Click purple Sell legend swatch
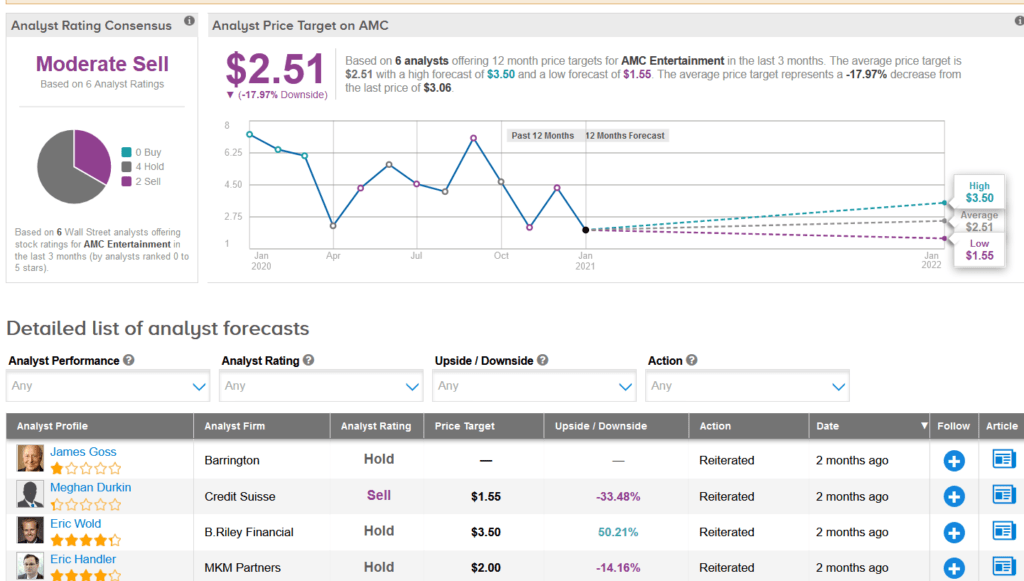The image size is (1024, 581). point(127,181)
